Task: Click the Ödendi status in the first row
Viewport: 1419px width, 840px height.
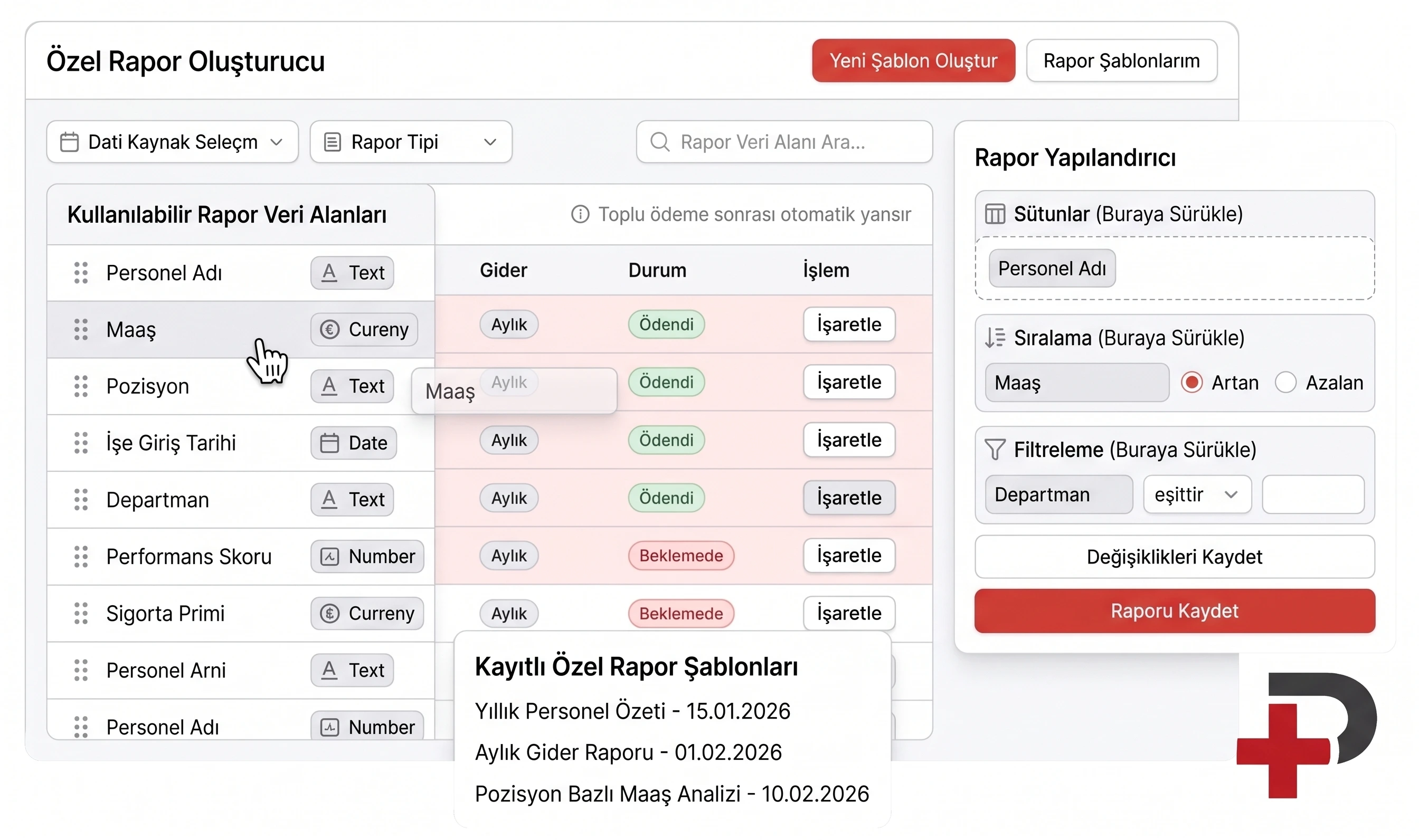Action: [x=666, y=324]
